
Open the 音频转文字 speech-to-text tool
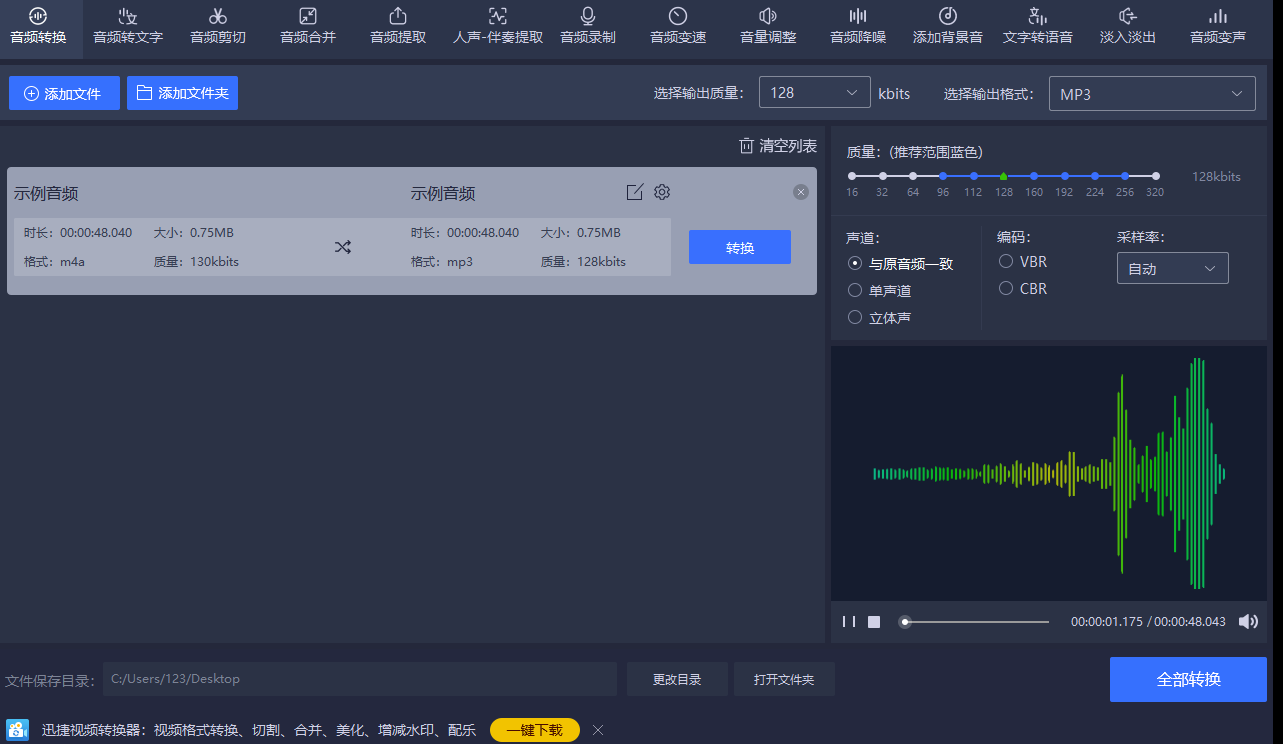(x=128, y=26)
